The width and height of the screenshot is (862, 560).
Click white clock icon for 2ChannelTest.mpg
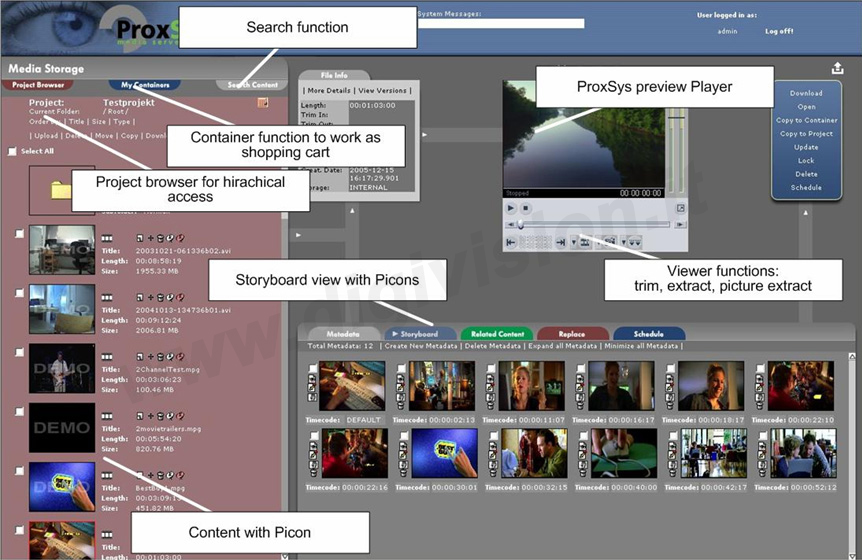point(170,357)
